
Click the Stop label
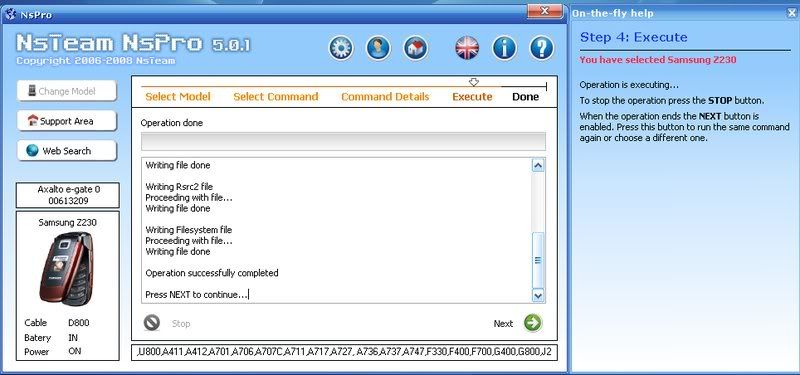point(181,323)
